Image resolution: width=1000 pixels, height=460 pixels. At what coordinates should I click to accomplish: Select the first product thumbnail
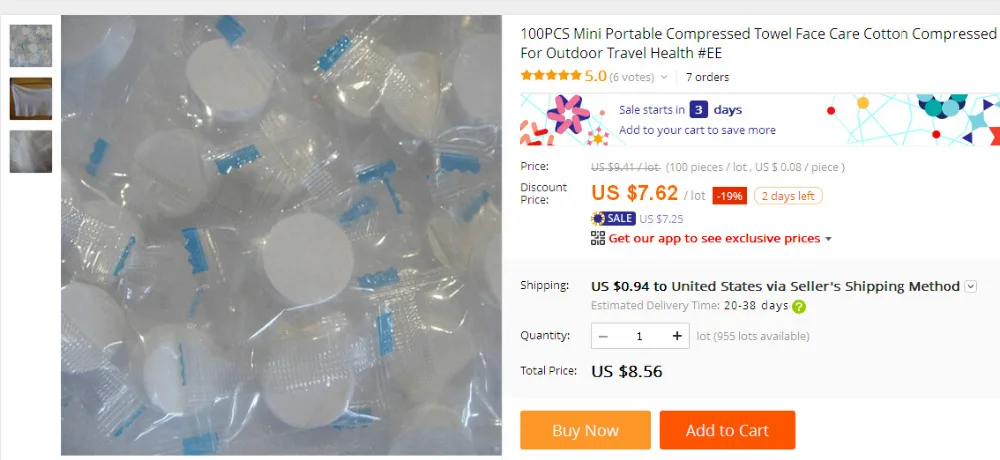(x=30, y=44)
